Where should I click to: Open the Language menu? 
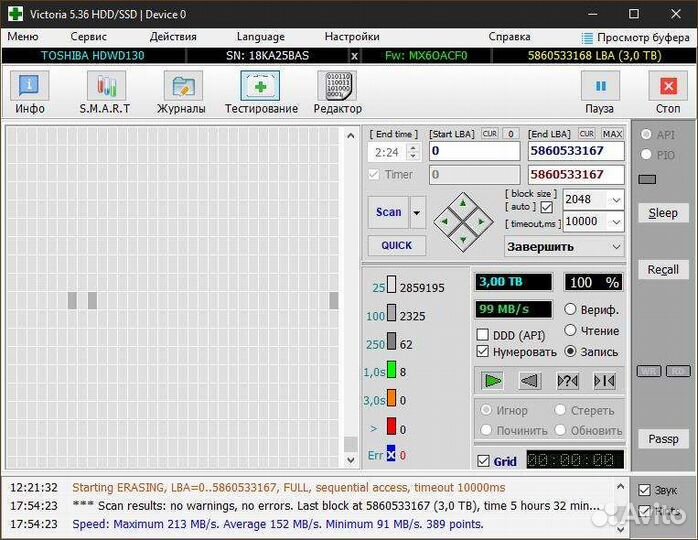point(260,37)
